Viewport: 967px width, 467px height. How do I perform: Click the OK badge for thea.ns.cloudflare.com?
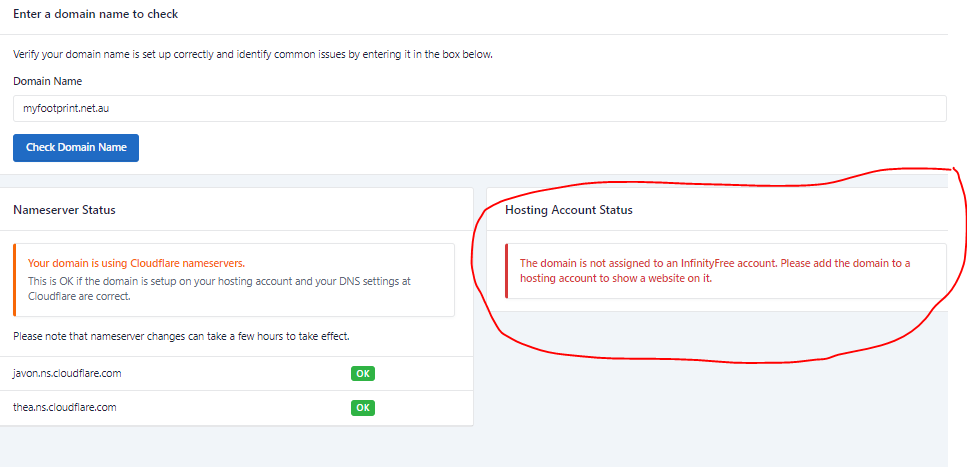362,408
